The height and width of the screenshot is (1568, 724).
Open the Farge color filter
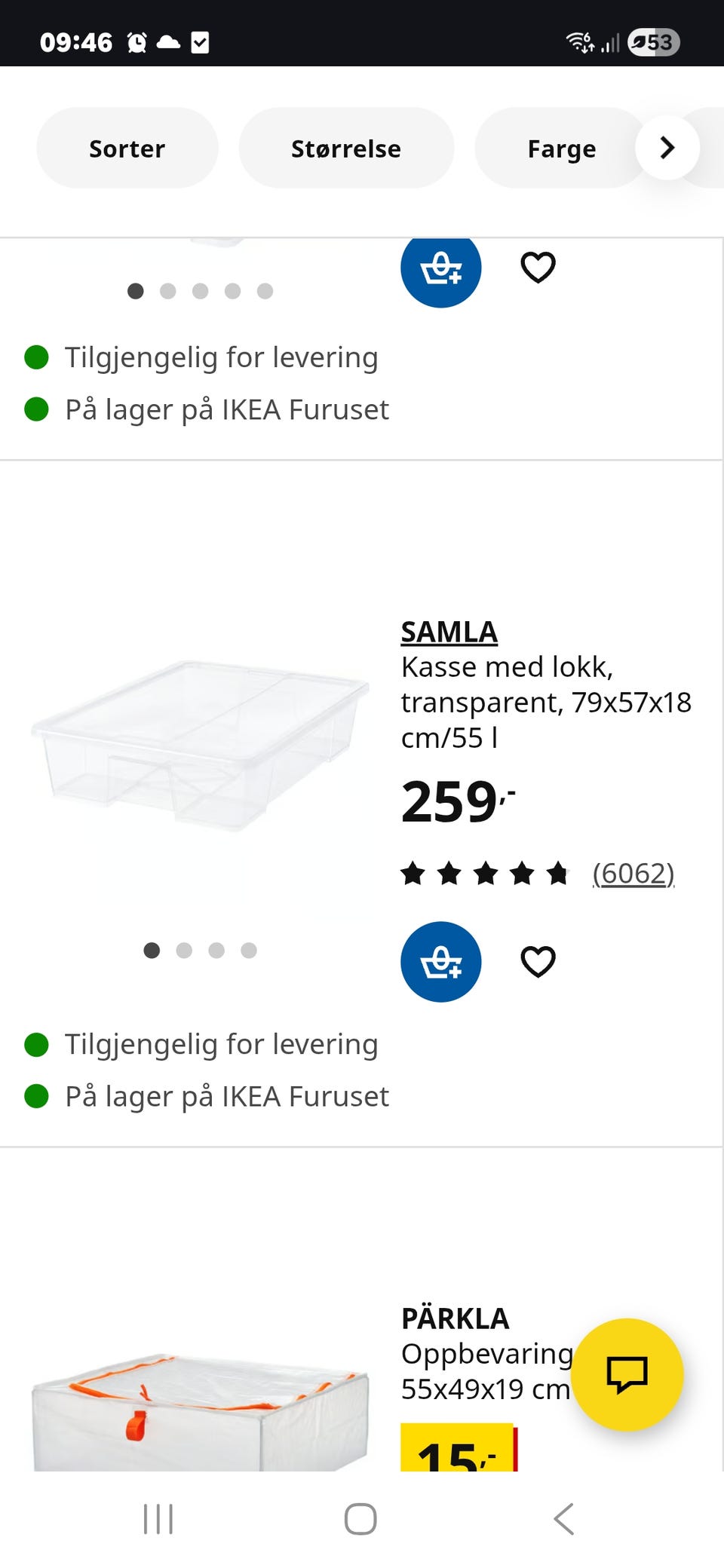click(561, 149)
